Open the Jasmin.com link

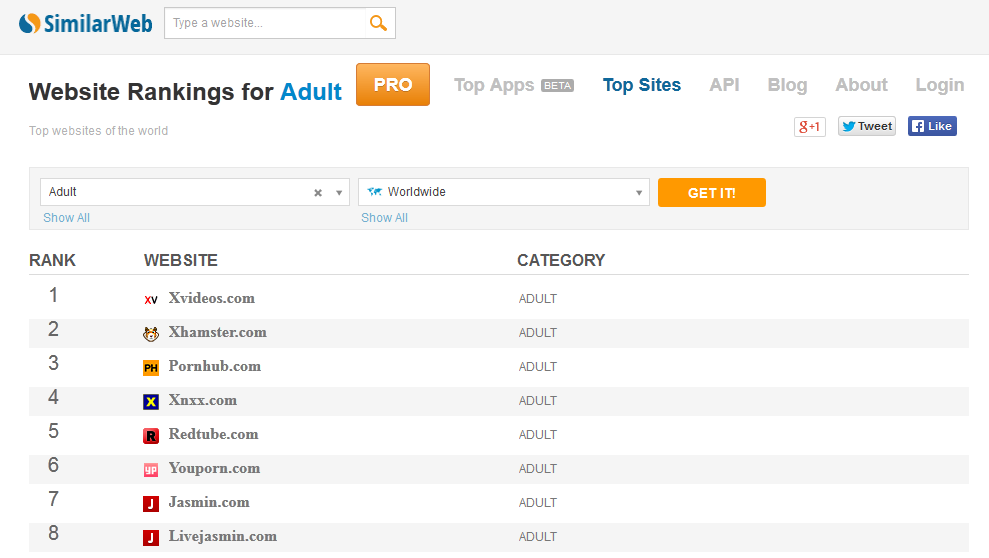click(x=209, y=503)
